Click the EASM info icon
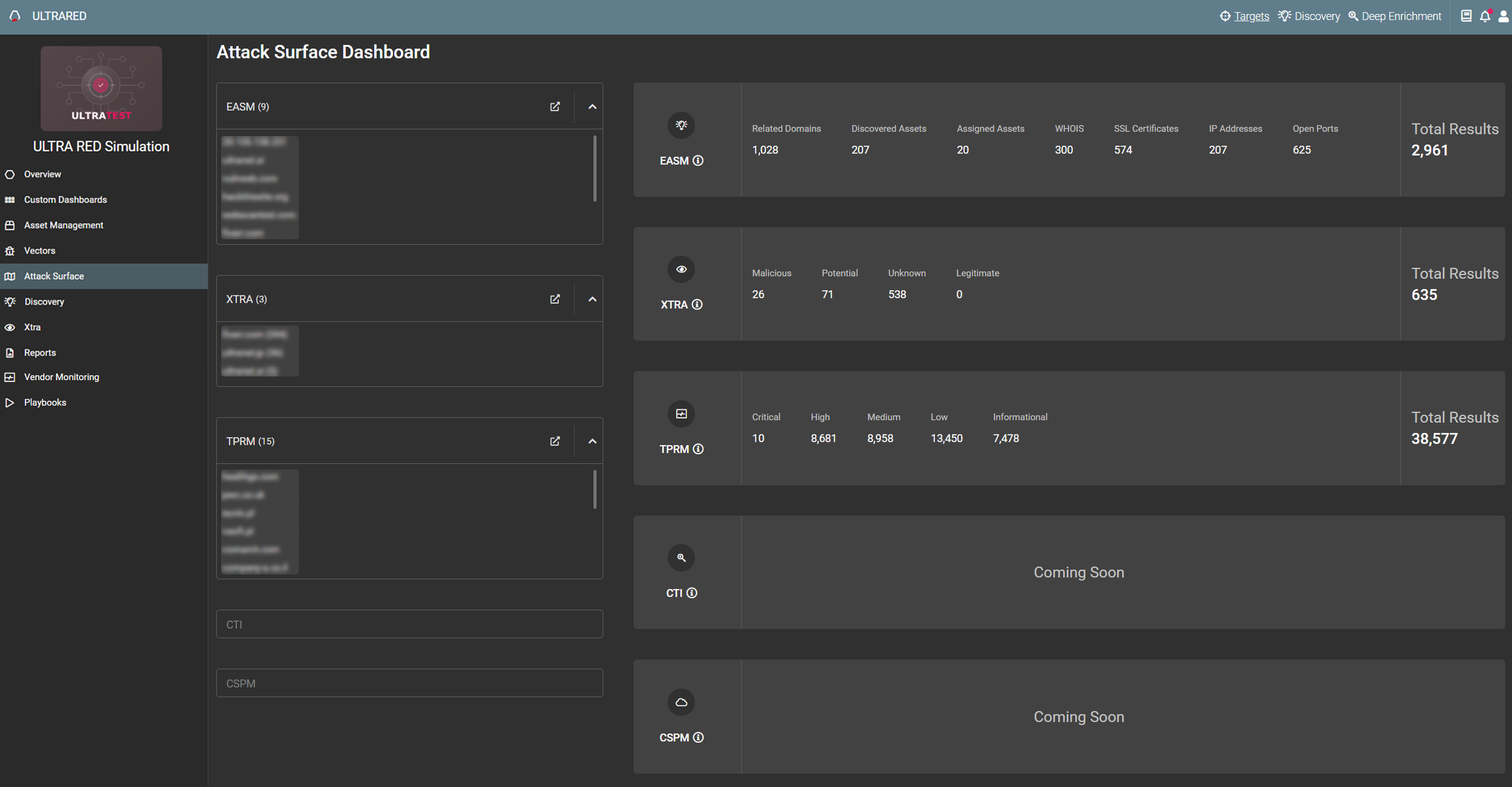 (698, 160)
